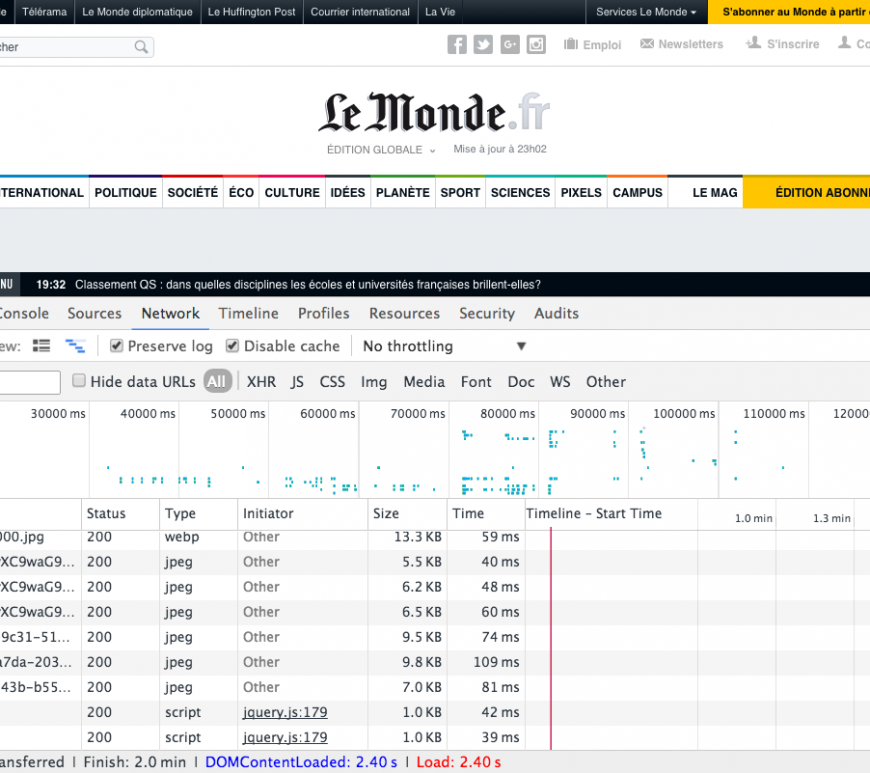870x773 pixels.
Task: Click the Emploi briefcase icon
Action: click(x=570, y=44)
